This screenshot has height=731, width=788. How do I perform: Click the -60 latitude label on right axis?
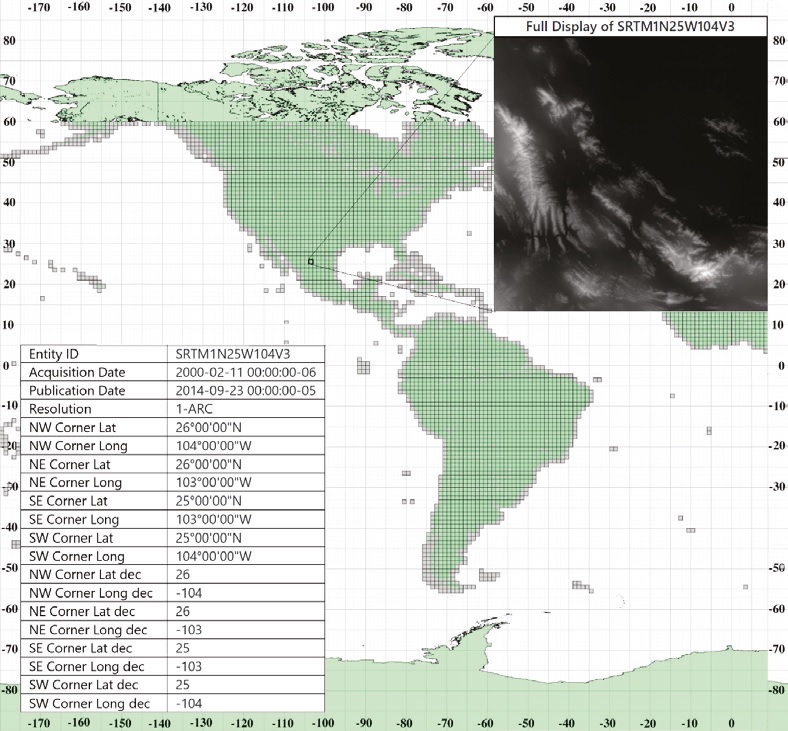point(776,608)
